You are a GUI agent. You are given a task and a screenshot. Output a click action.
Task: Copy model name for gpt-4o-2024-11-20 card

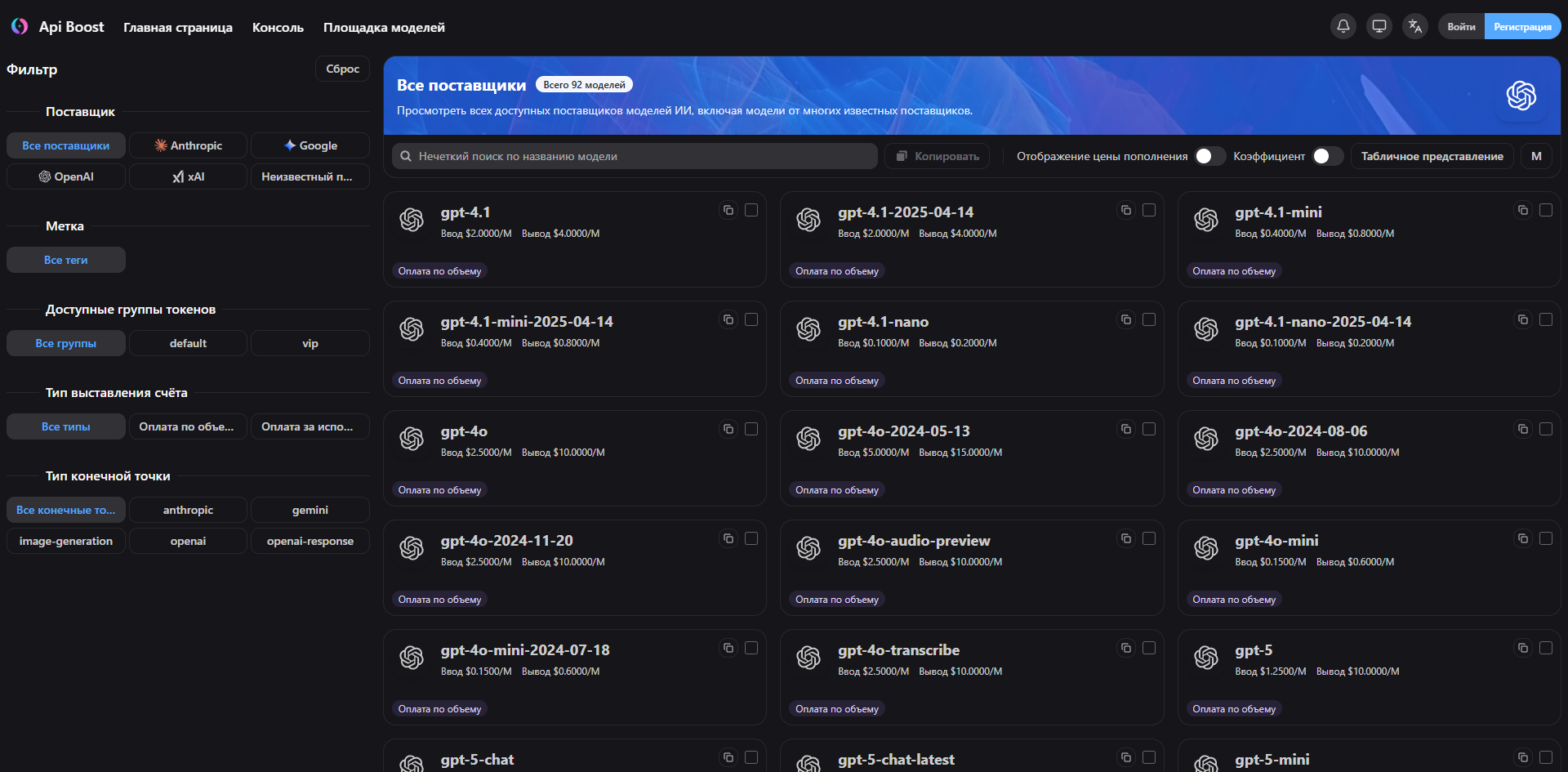728,538
